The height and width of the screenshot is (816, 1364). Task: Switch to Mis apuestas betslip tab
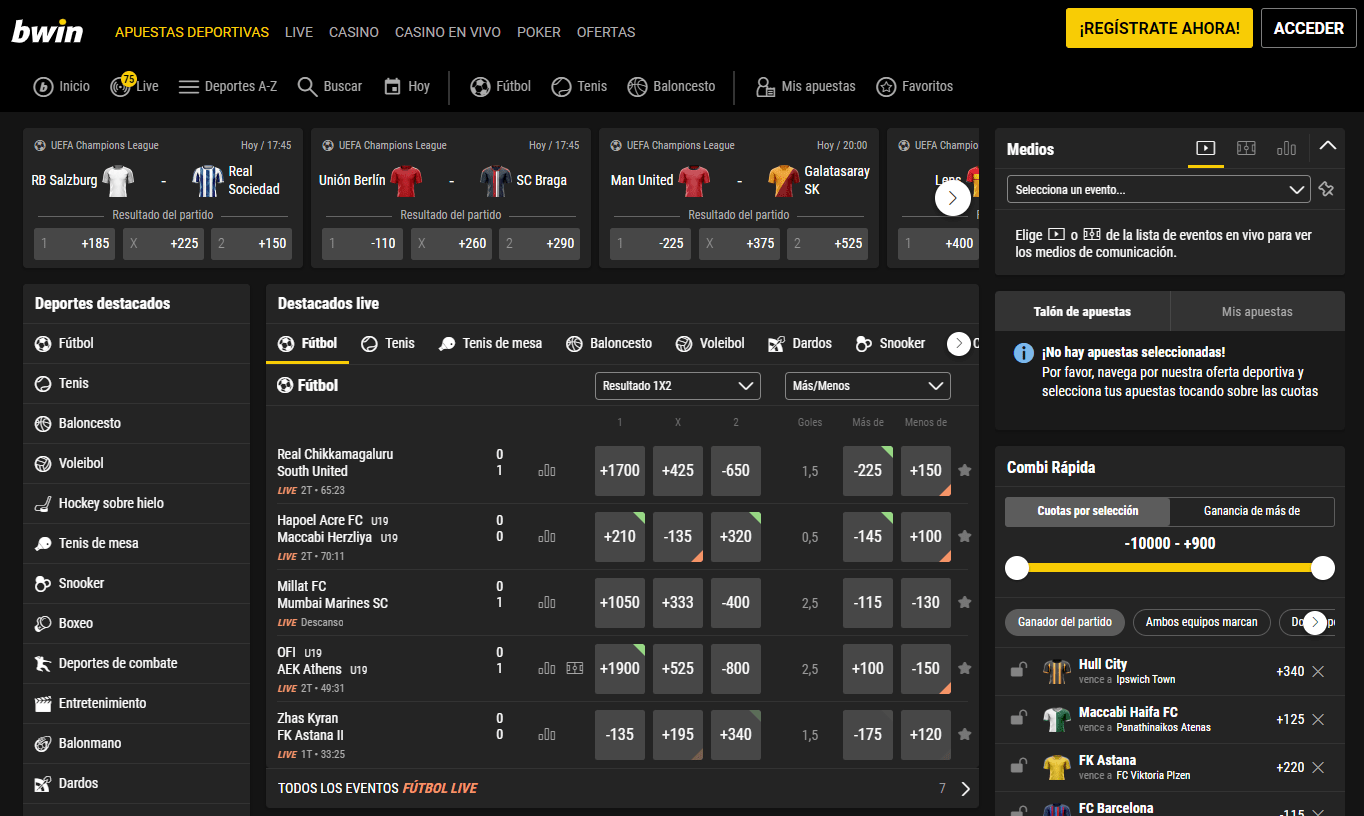[1257, 312]
